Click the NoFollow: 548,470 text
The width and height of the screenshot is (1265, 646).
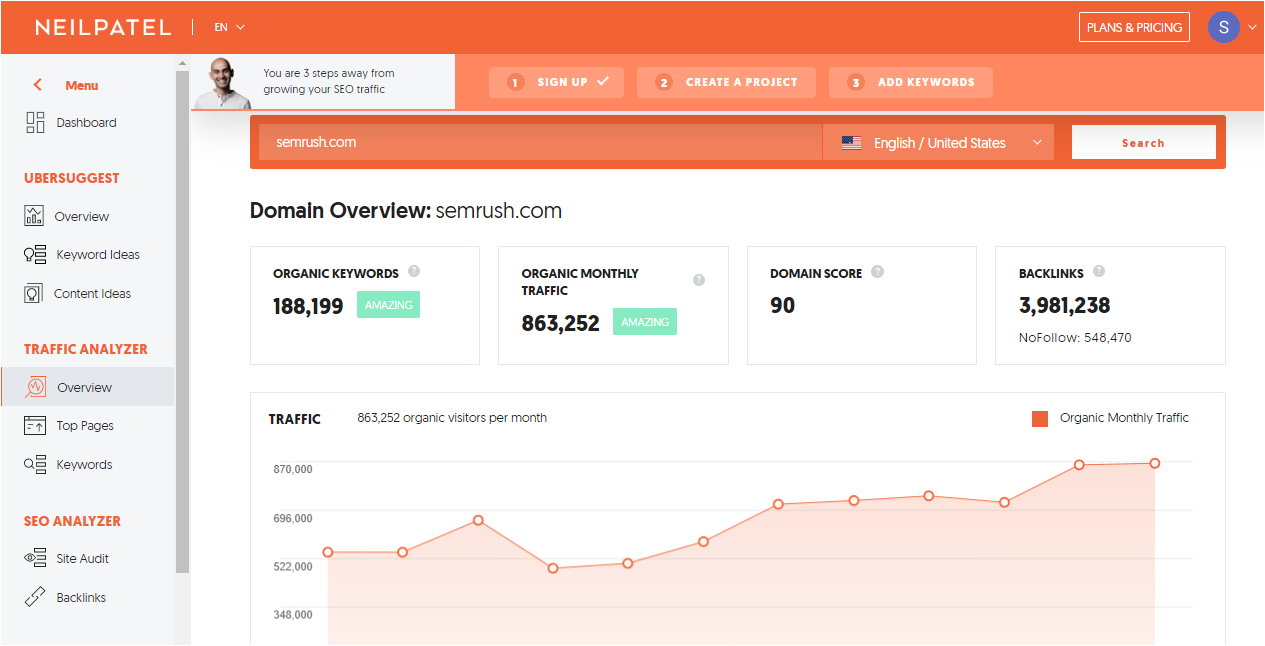[x=1075, y=338]
